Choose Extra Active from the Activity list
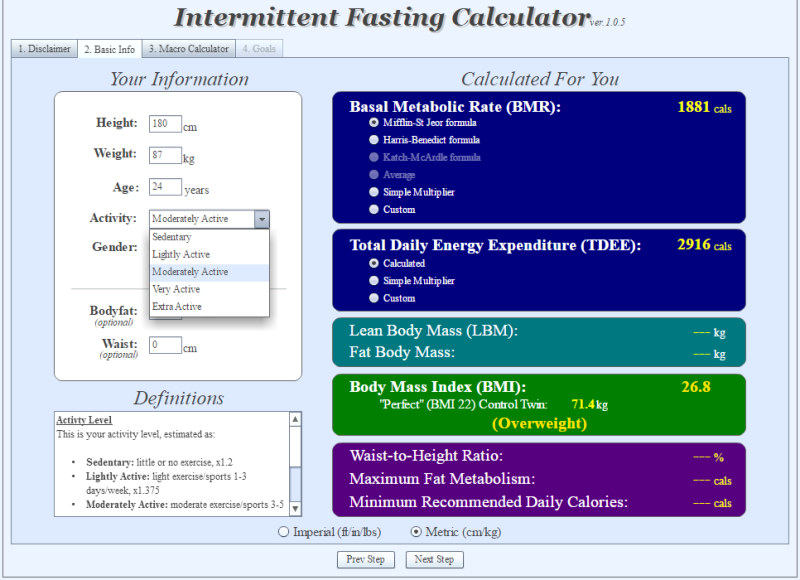 [x=209, y=307]
